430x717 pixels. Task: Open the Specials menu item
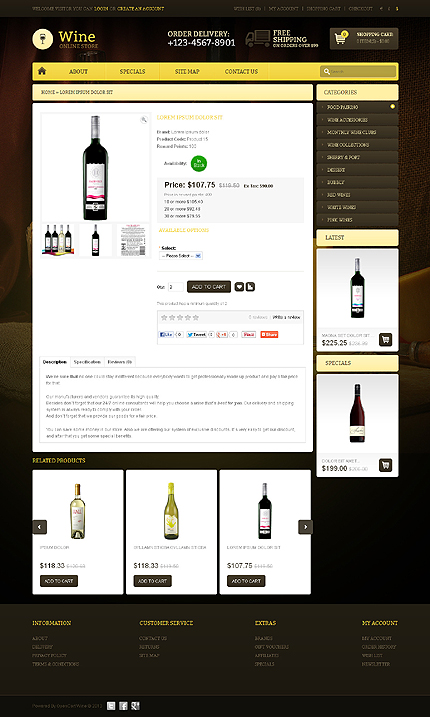point(132,72)
